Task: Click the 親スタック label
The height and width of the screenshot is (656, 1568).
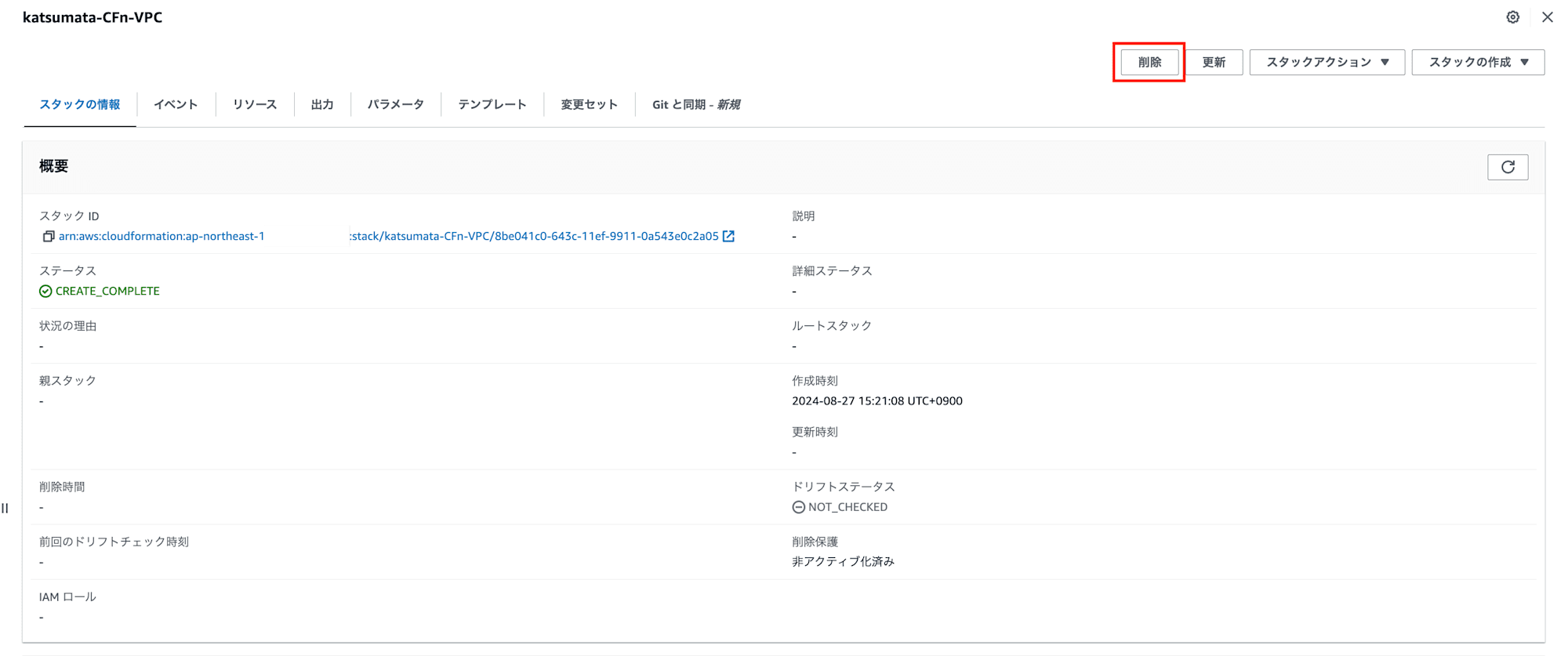Action: point(67,380)
